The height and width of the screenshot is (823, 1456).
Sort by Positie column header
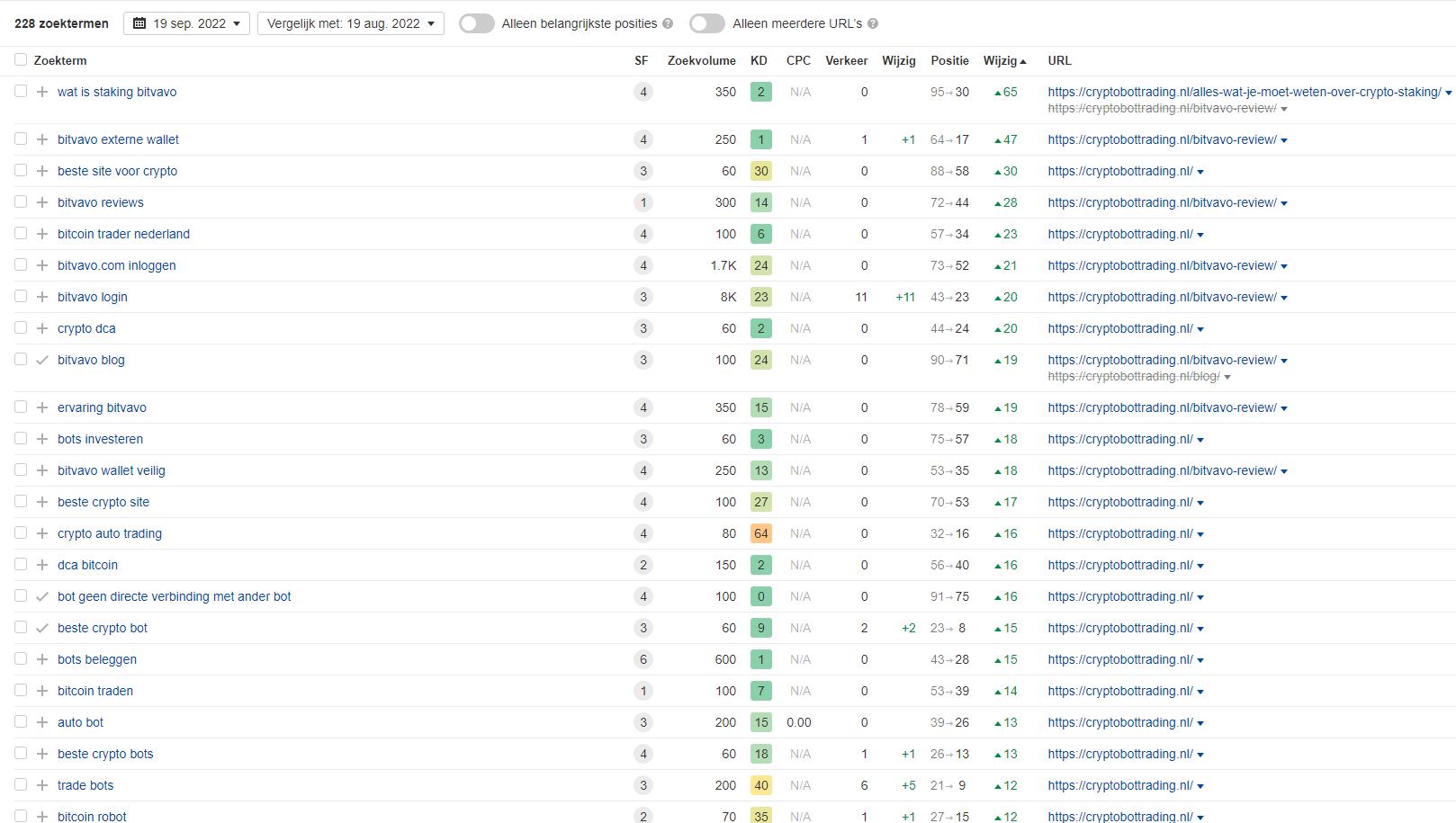(950, 60)
